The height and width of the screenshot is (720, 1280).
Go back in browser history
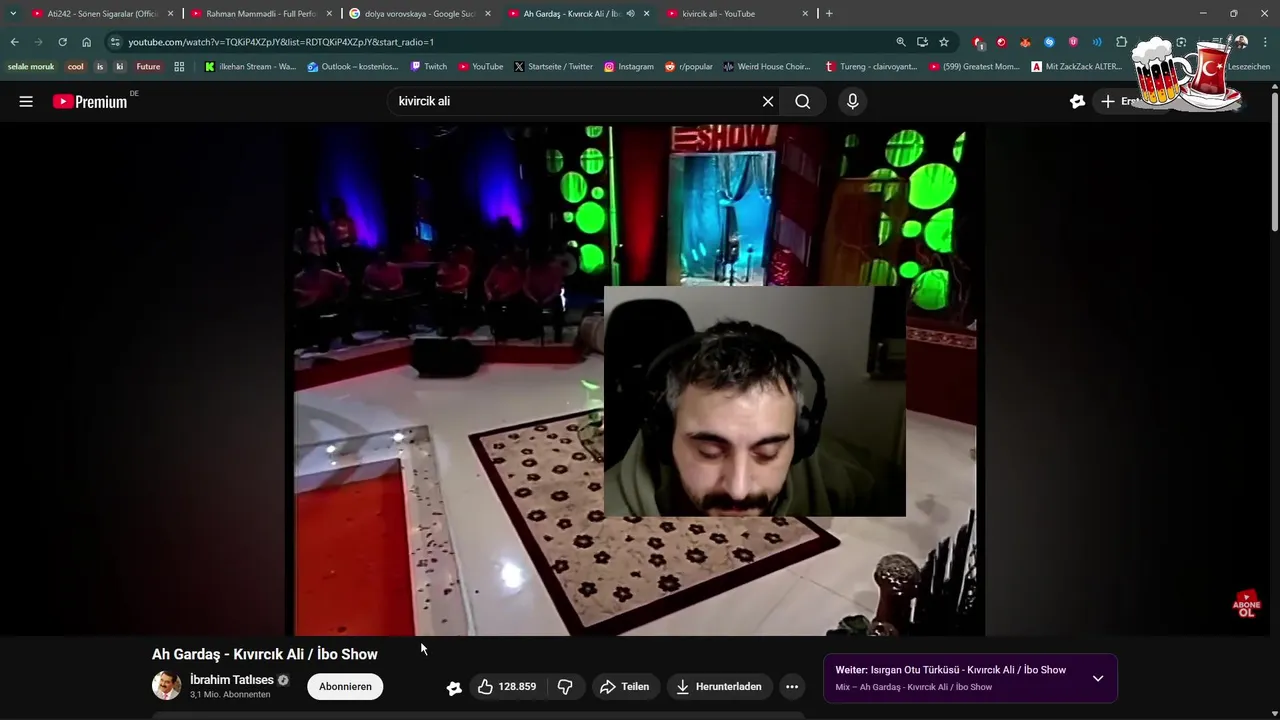14,42
